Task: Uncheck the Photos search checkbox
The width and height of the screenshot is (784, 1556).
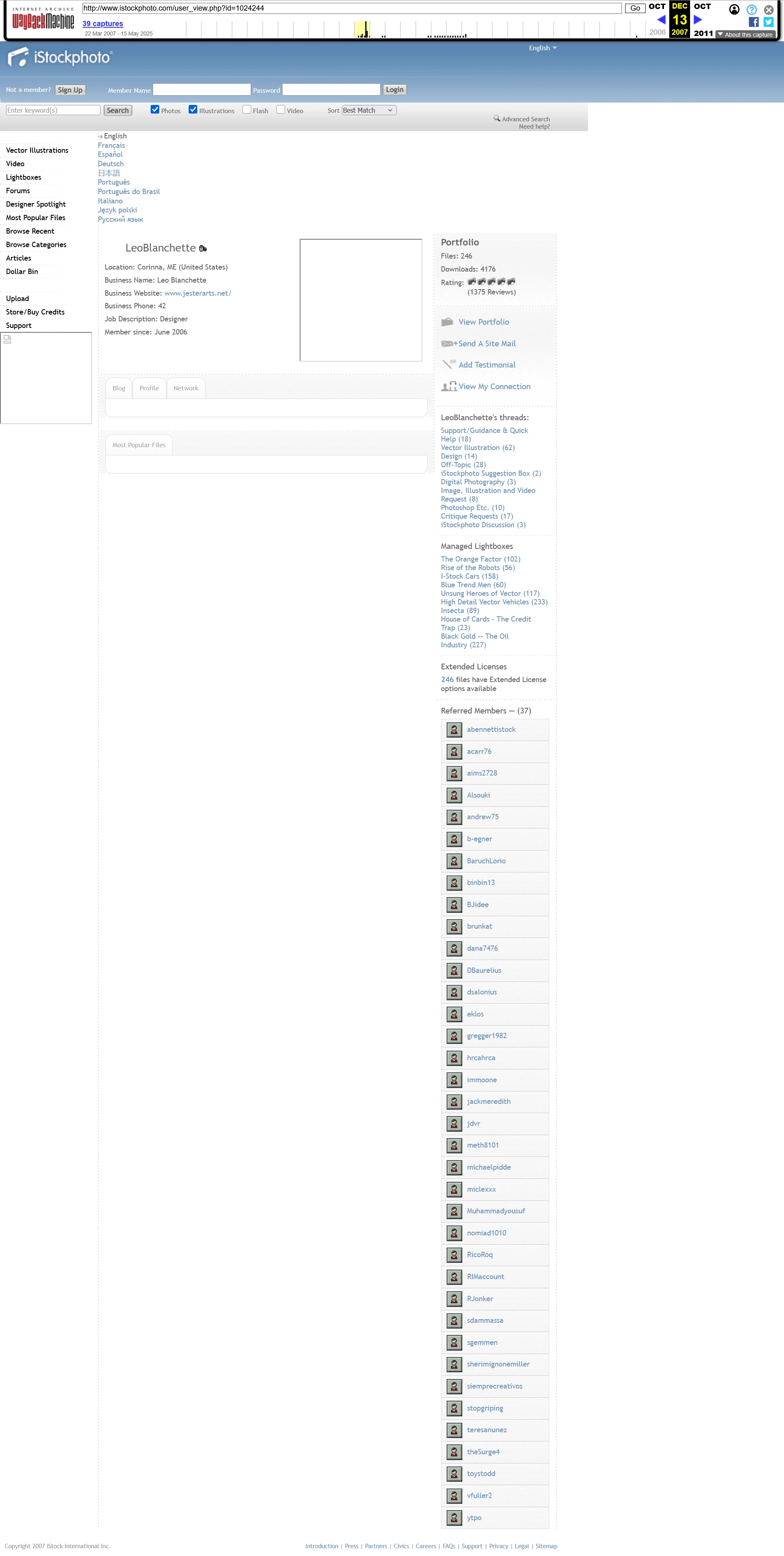Action: [155, 110]
